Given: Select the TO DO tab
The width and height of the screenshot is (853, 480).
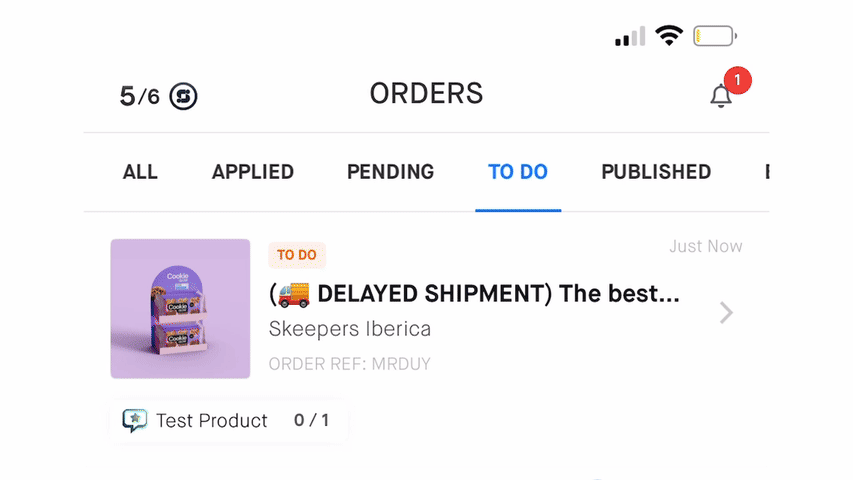Looking at the screenshot, I should pyautogui.click(x=518, y=172).
